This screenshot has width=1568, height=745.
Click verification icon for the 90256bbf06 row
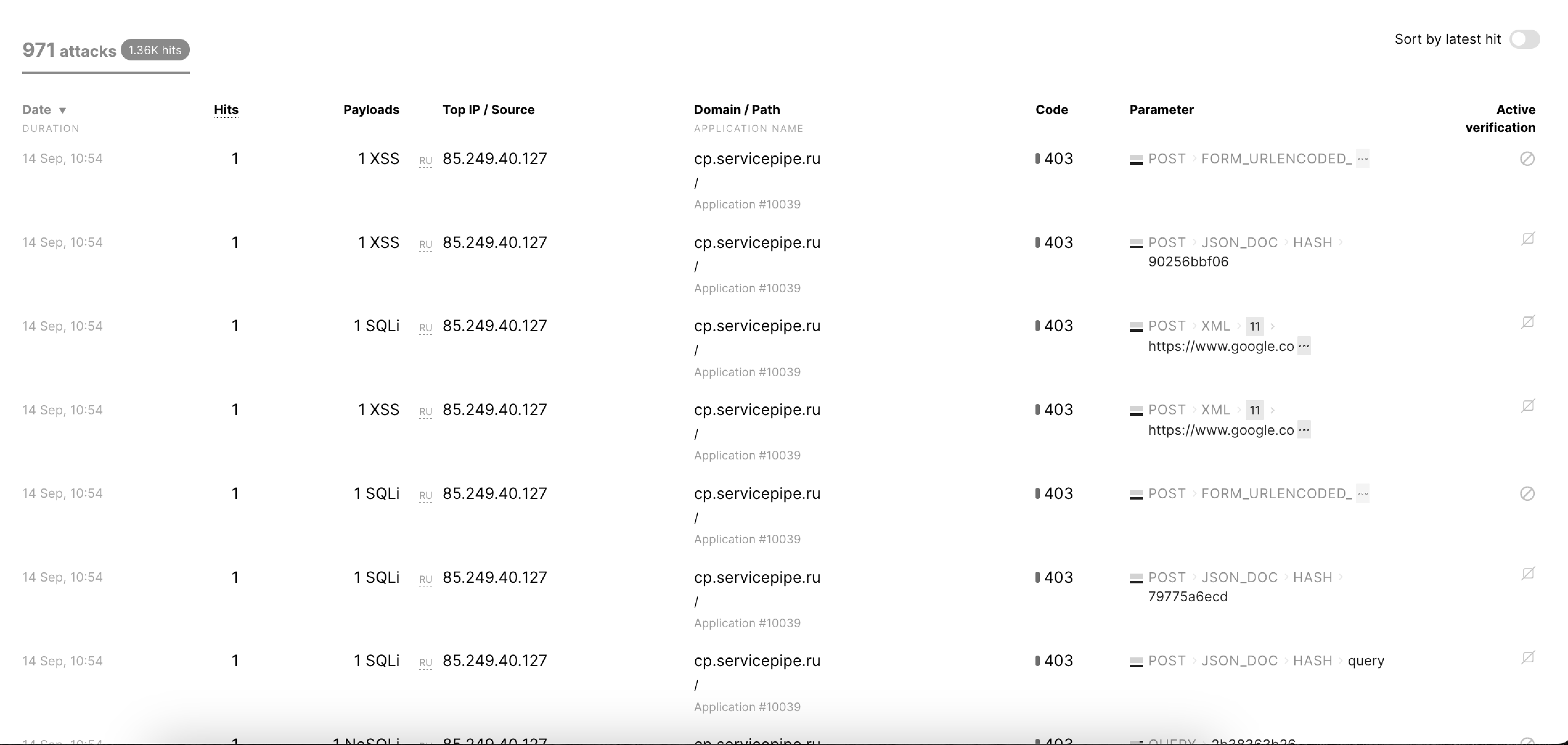1527,239
